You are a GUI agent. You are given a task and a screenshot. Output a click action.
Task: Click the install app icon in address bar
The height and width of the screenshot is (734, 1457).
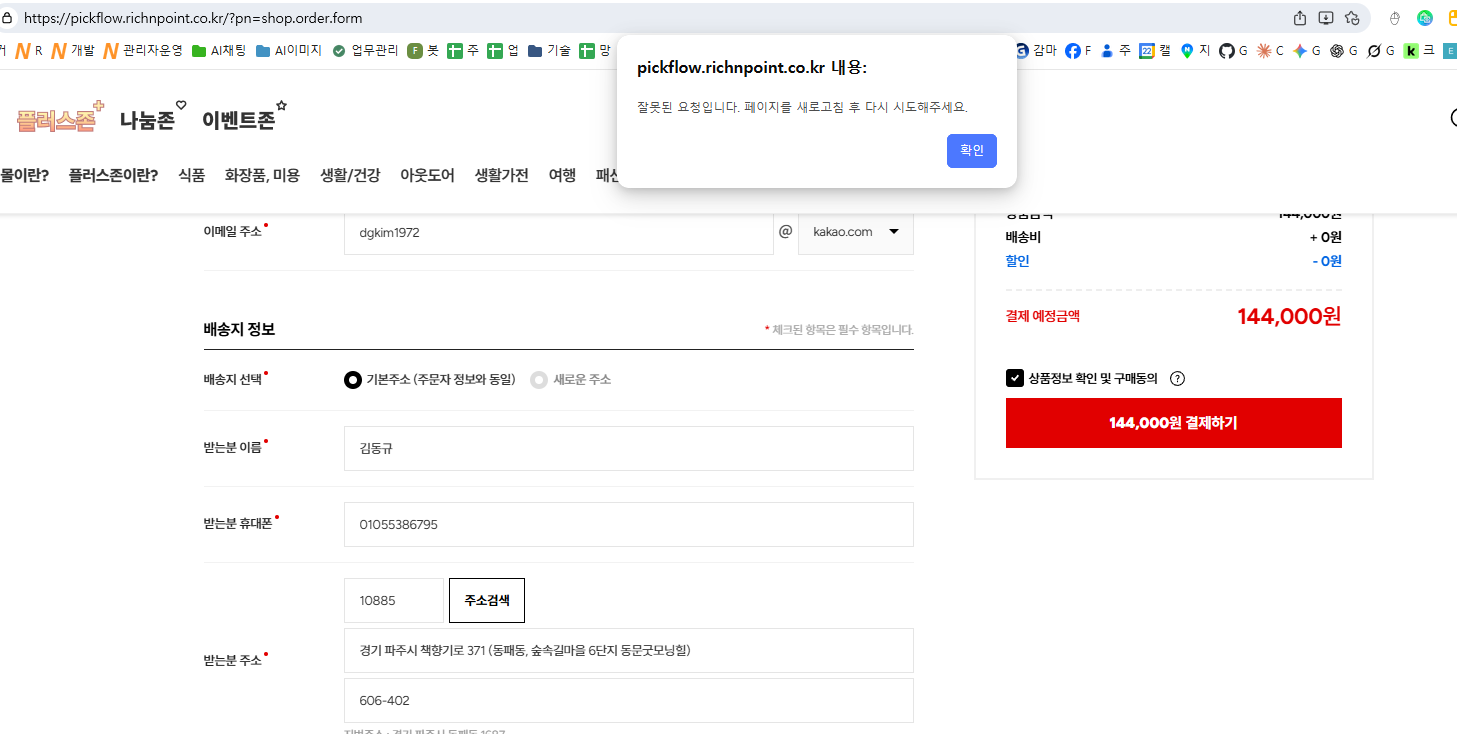click(1326, 18)
